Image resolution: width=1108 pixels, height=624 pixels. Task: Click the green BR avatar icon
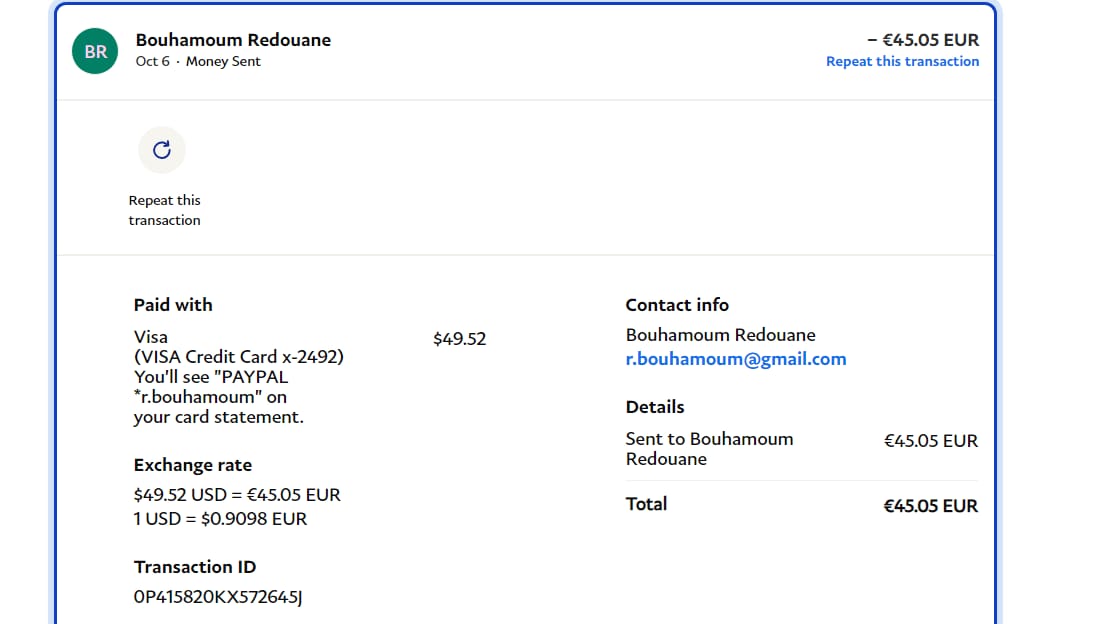point(96,51)
